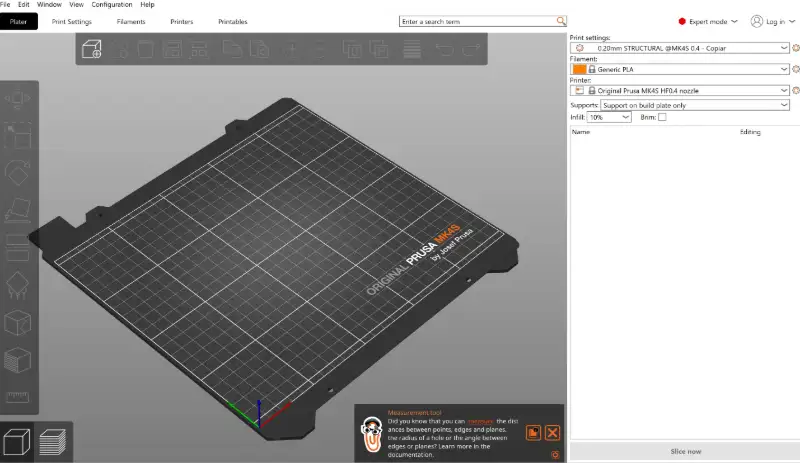Click the Arrange icon in top toolbar
800x463 pixels.
click(172, 50)
